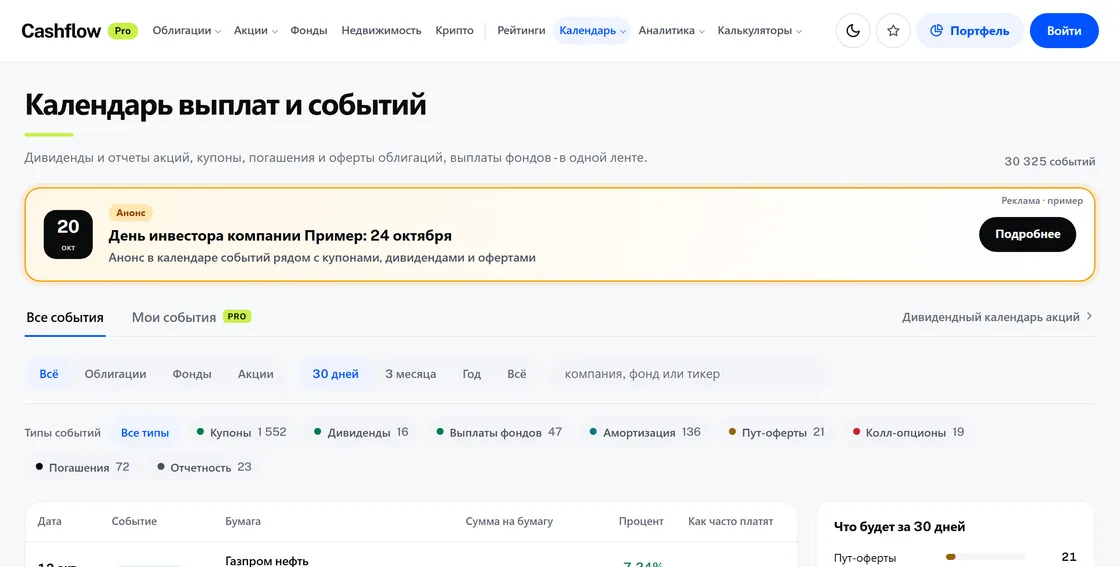Click the Пут-оферты progress bar in sidebar

(985, 556)
